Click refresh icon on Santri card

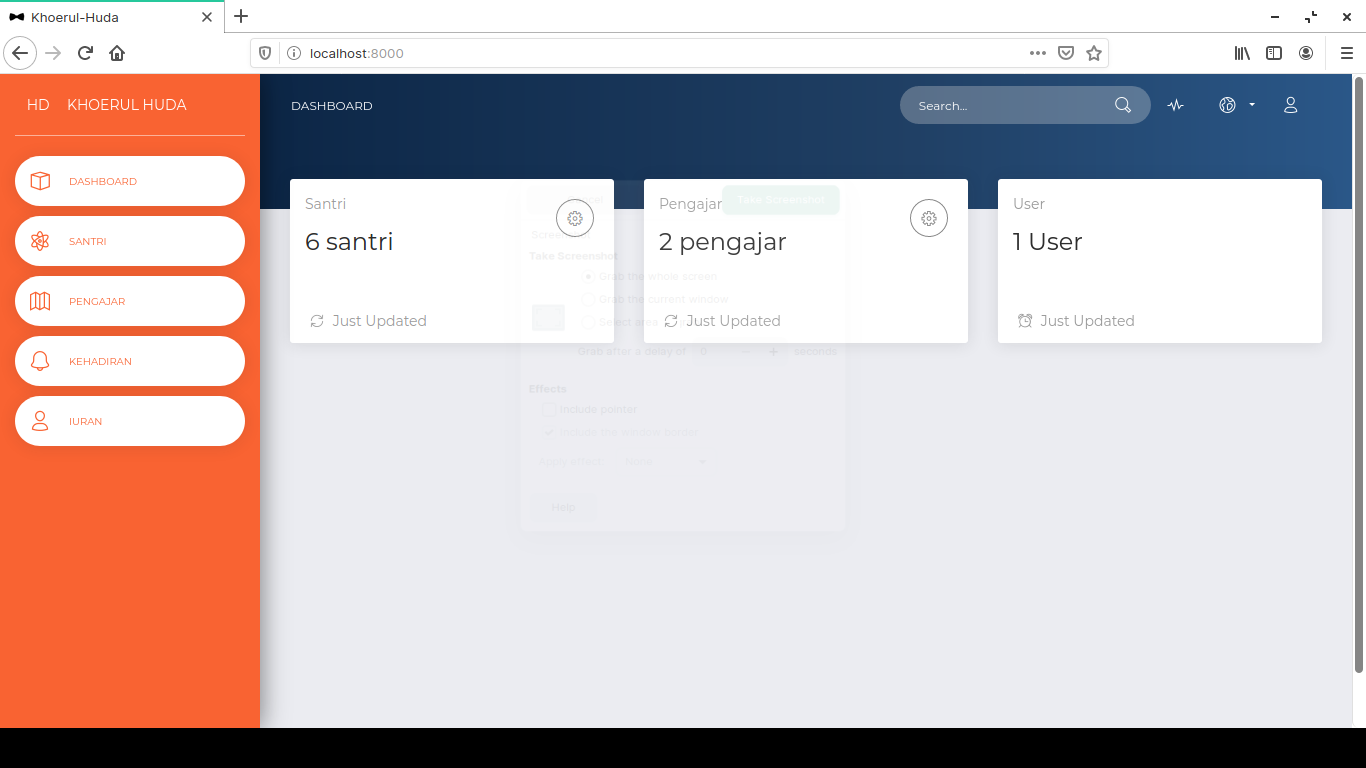point(317,321)
